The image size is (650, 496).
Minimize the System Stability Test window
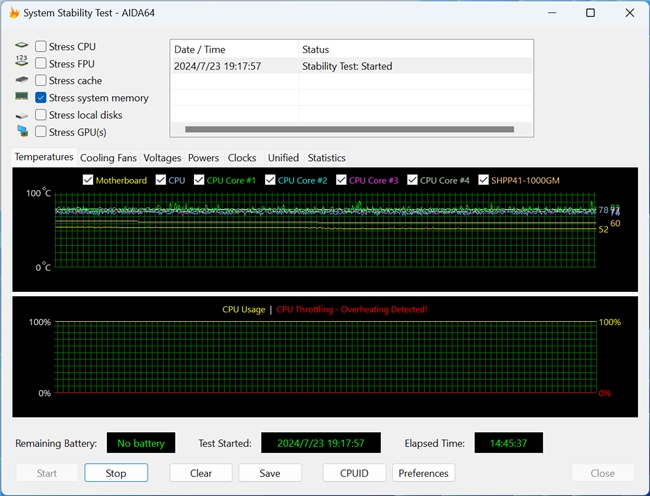552,13
